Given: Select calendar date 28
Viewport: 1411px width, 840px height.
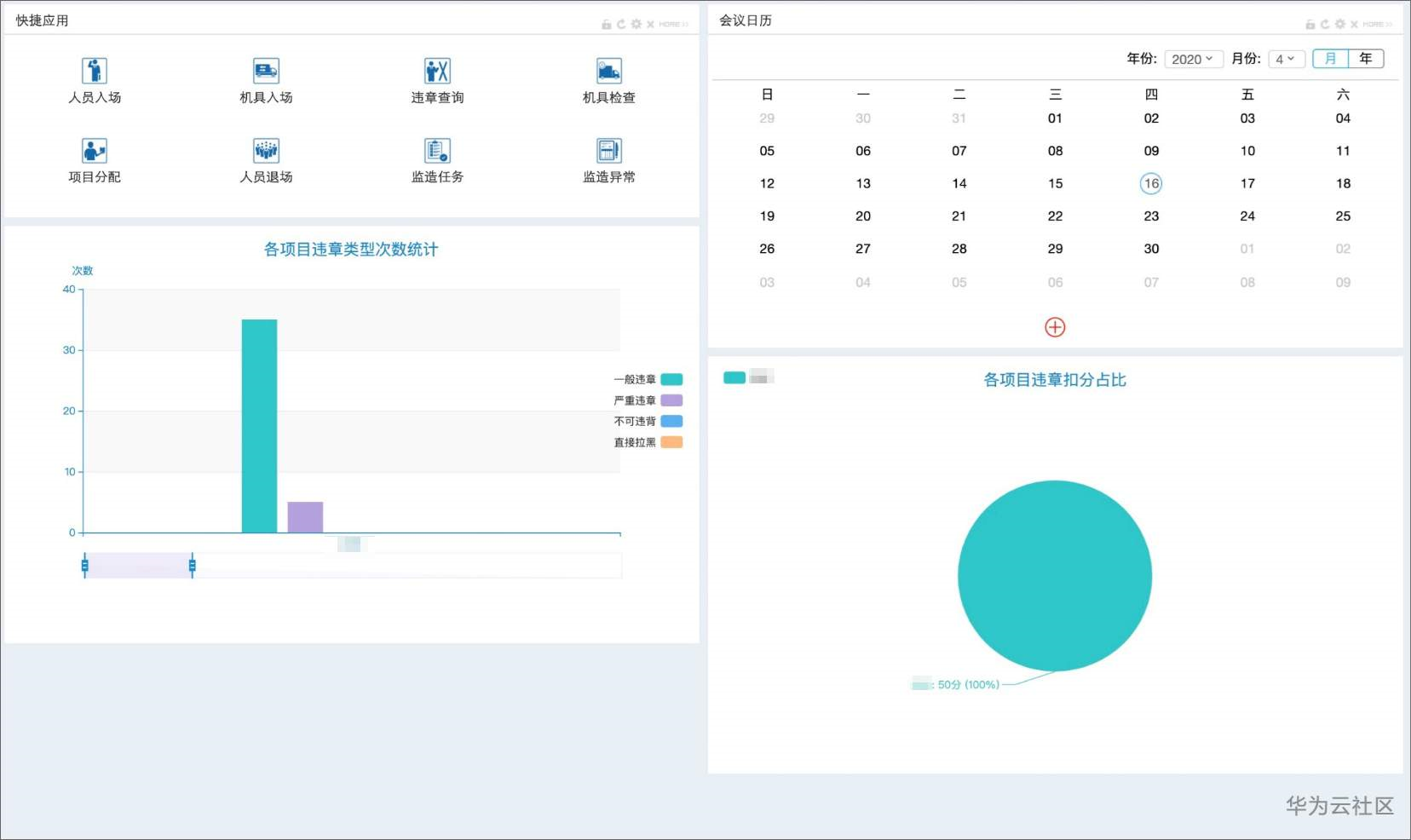Looking at the screenshot, I should 959,249.
